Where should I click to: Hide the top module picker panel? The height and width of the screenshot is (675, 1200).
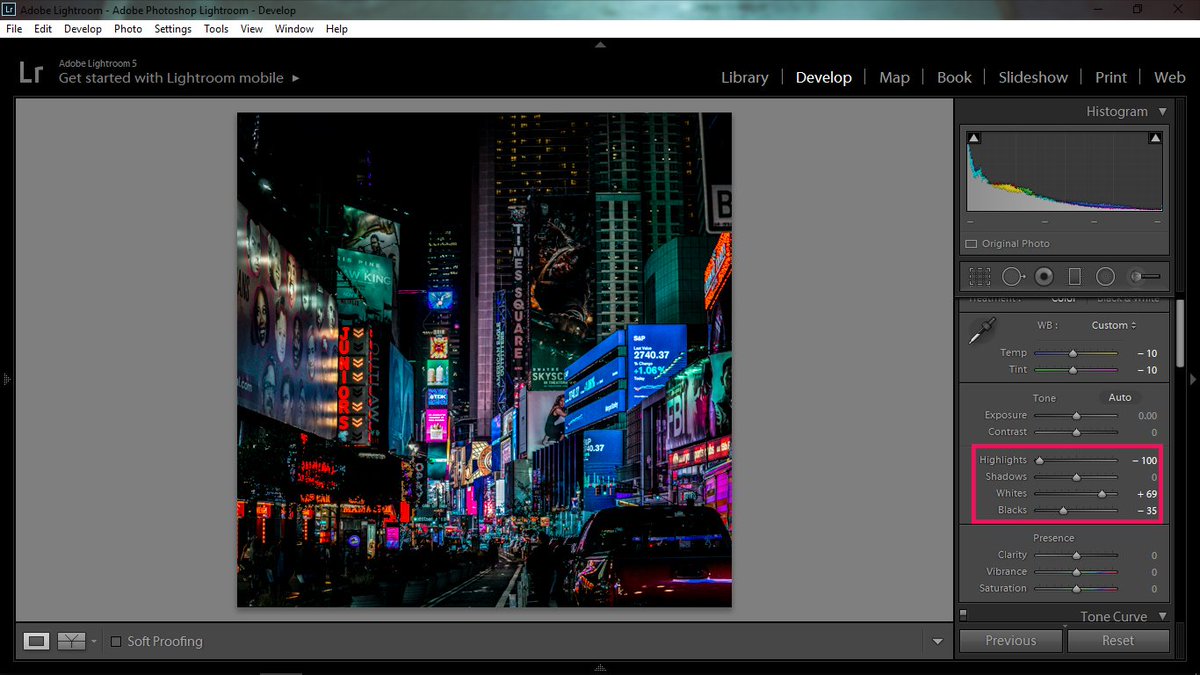600,44
